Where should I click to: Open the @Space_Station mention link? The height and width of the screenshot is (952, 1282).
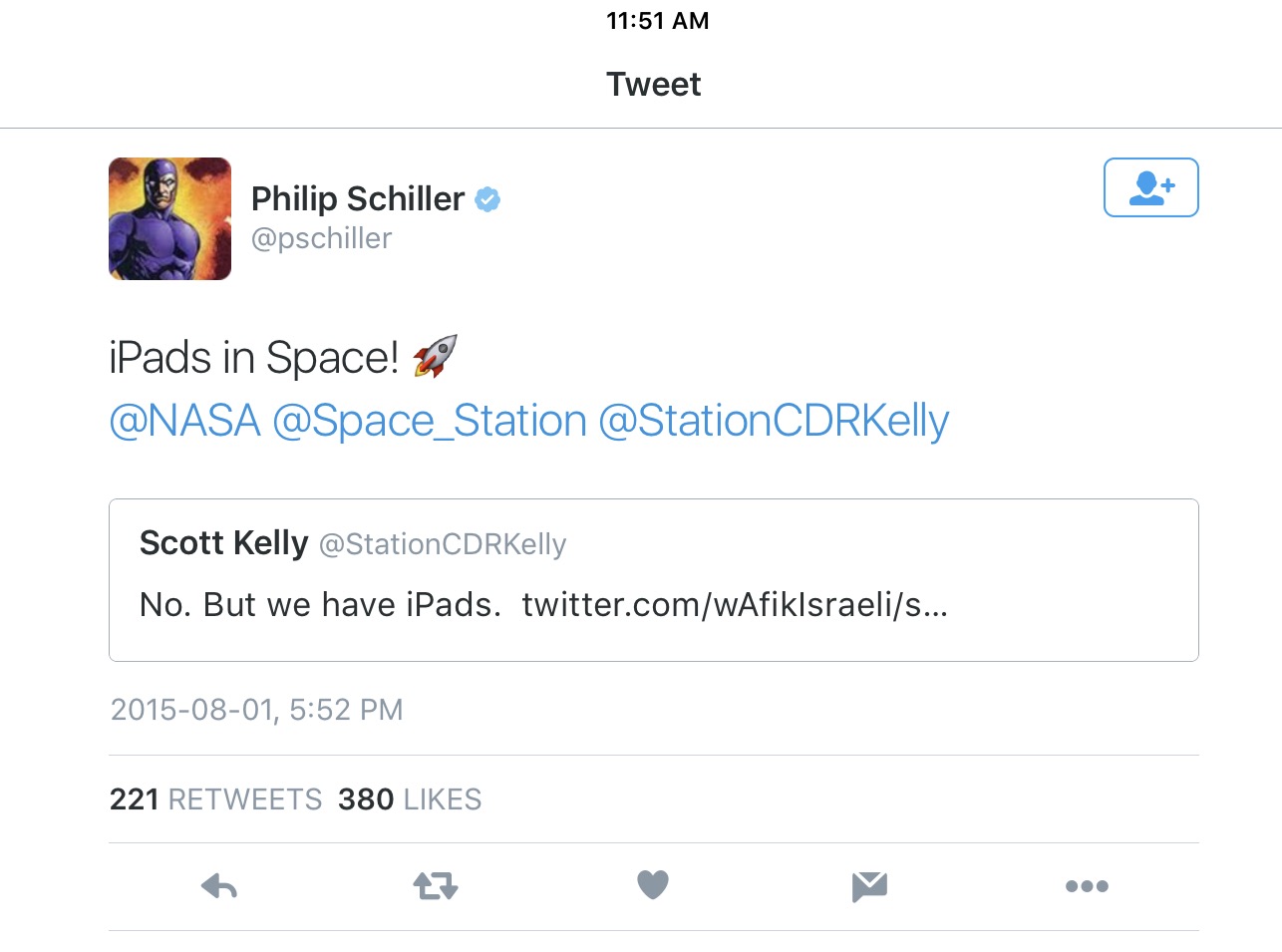click(x=430, y=421)
